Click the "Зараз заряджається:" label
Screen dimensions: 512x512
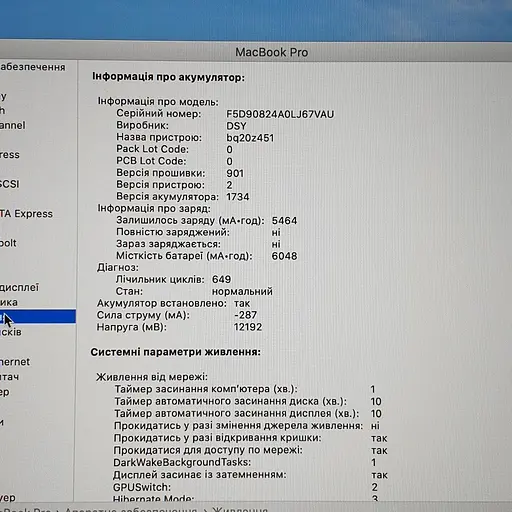tap(168, 244)
